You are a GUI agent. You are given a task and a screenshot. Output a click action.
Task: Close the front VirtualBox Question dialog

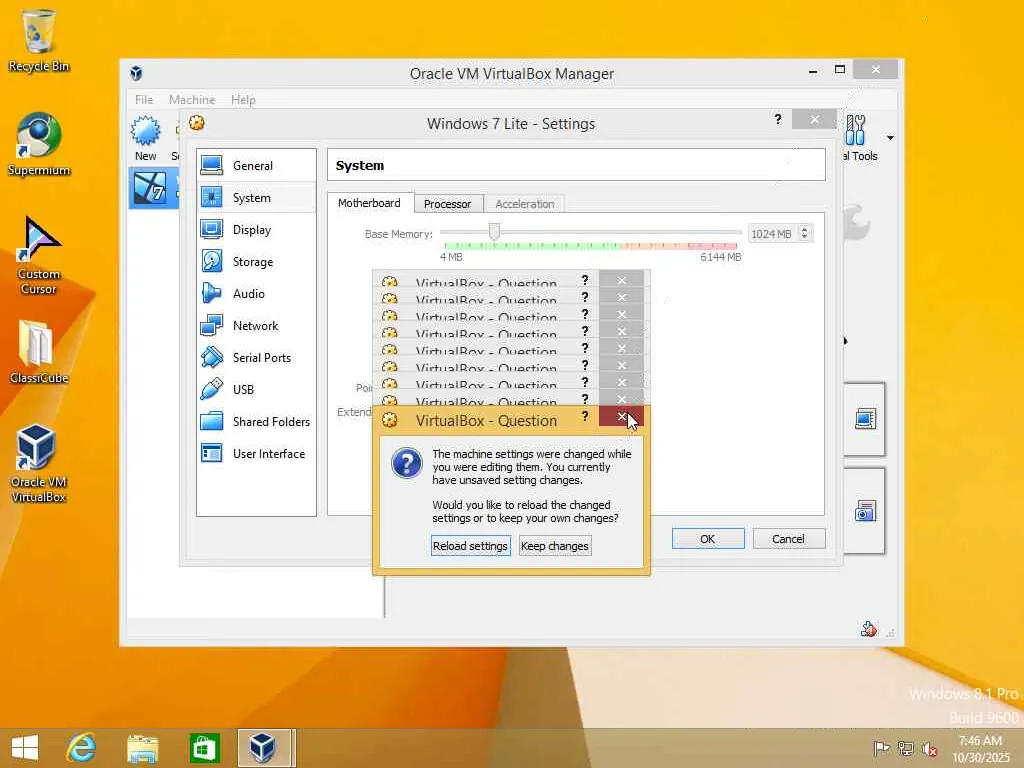click(621, 416)
